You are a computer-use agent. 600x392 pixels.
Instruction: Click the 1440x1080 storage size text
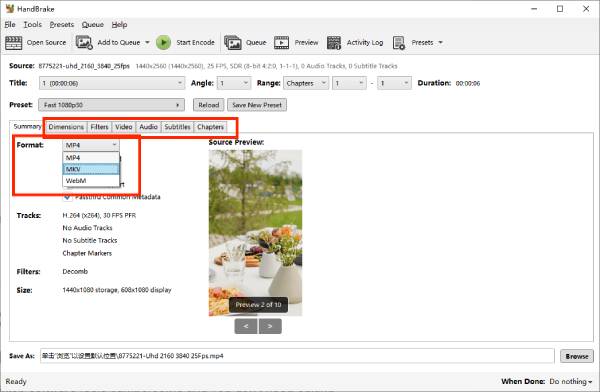[x=117, y=290]
